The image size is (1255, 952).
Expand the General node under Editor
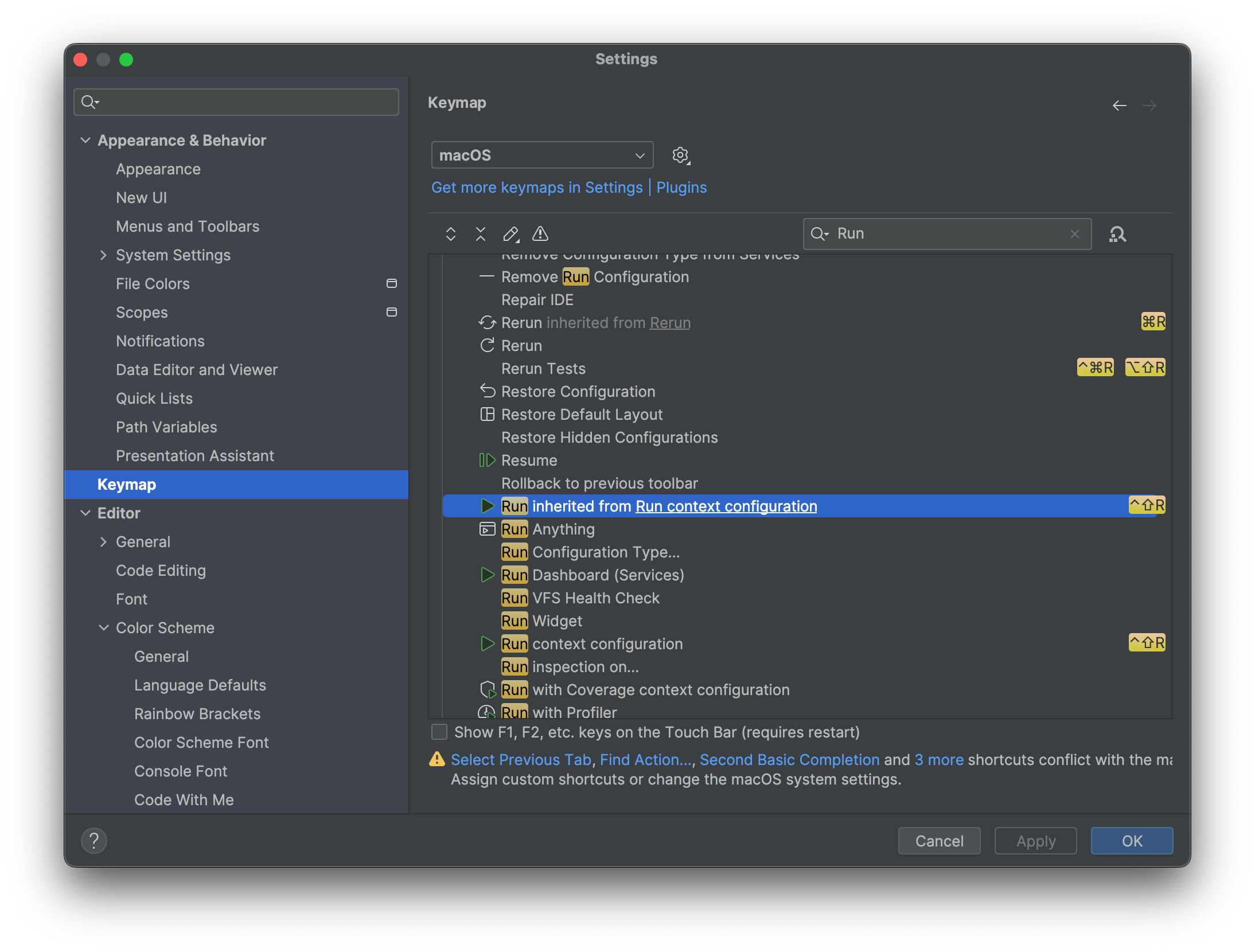(x=103, y=542)
